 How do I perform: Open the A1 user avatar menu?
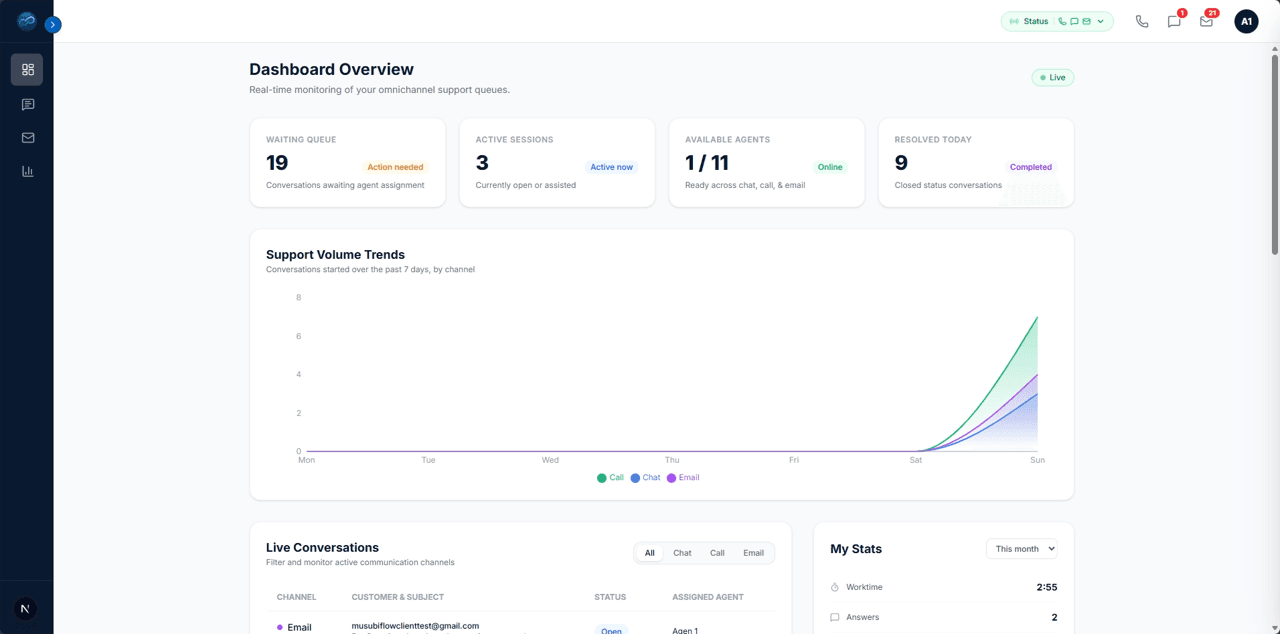[1246, 21]
